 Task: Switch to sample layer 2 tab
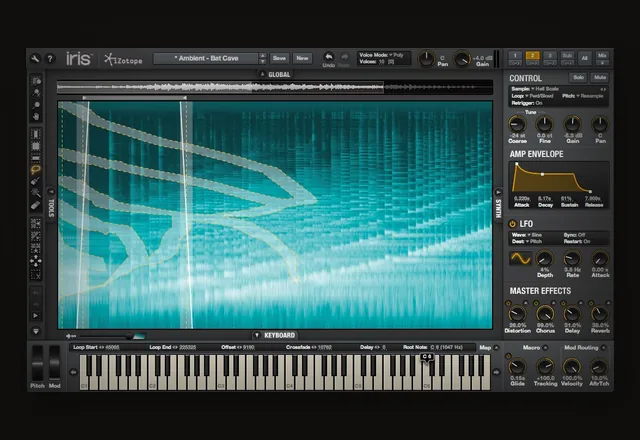[x=533, y=58]
